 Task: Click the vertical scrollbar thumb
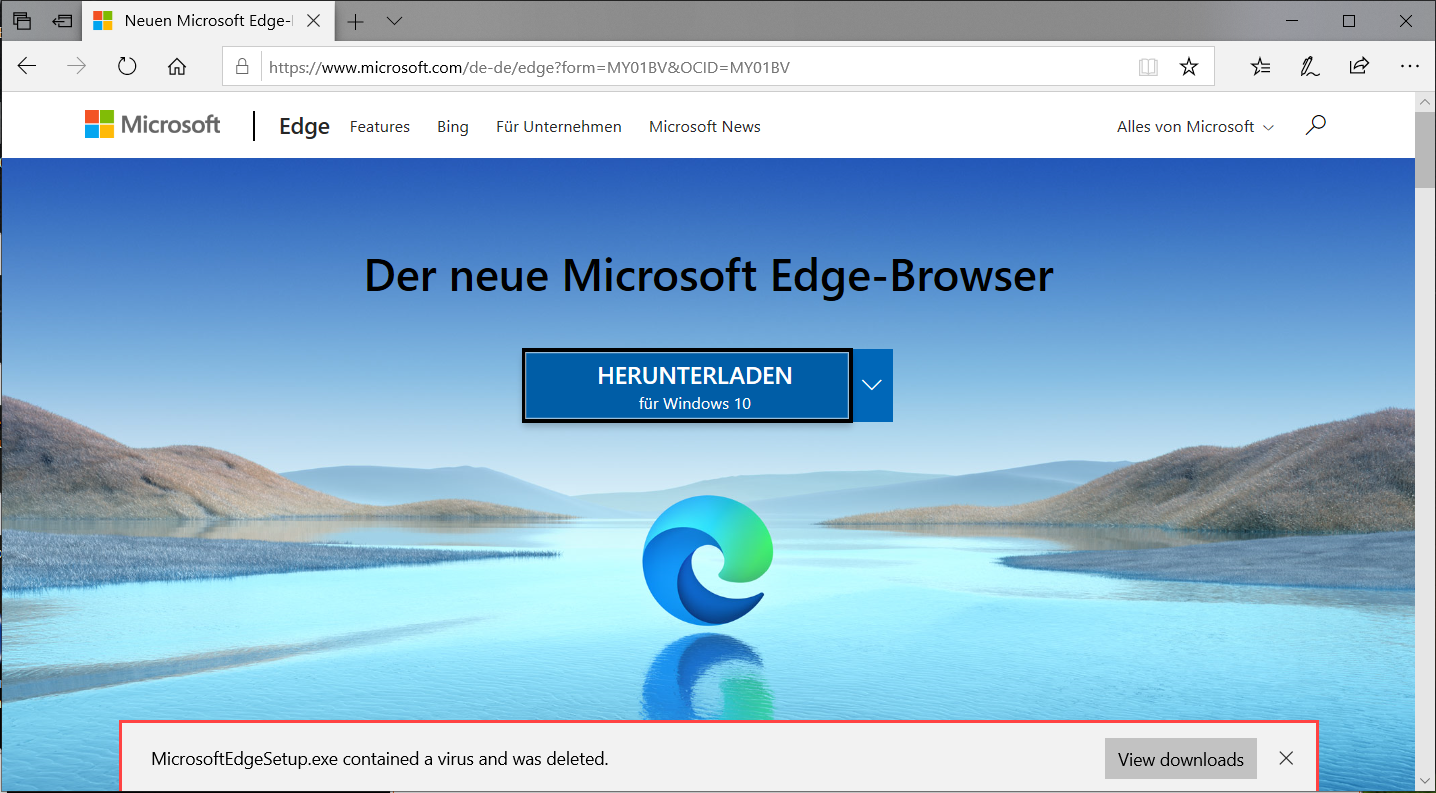1425,150
